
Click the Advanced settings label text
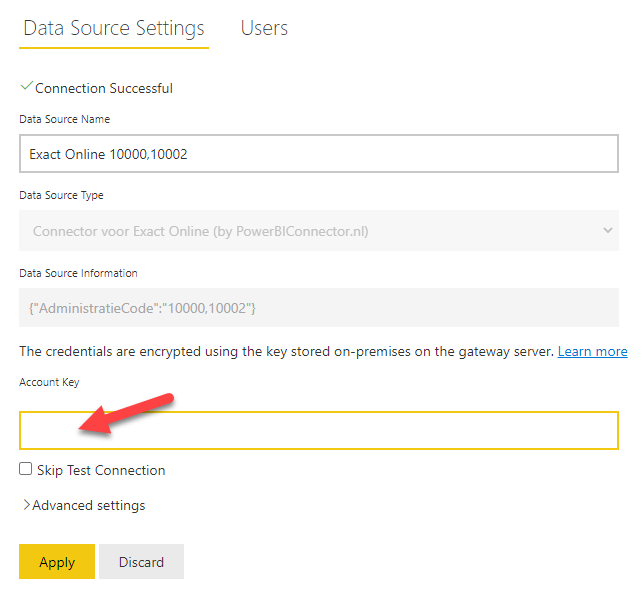click(89, 505)
